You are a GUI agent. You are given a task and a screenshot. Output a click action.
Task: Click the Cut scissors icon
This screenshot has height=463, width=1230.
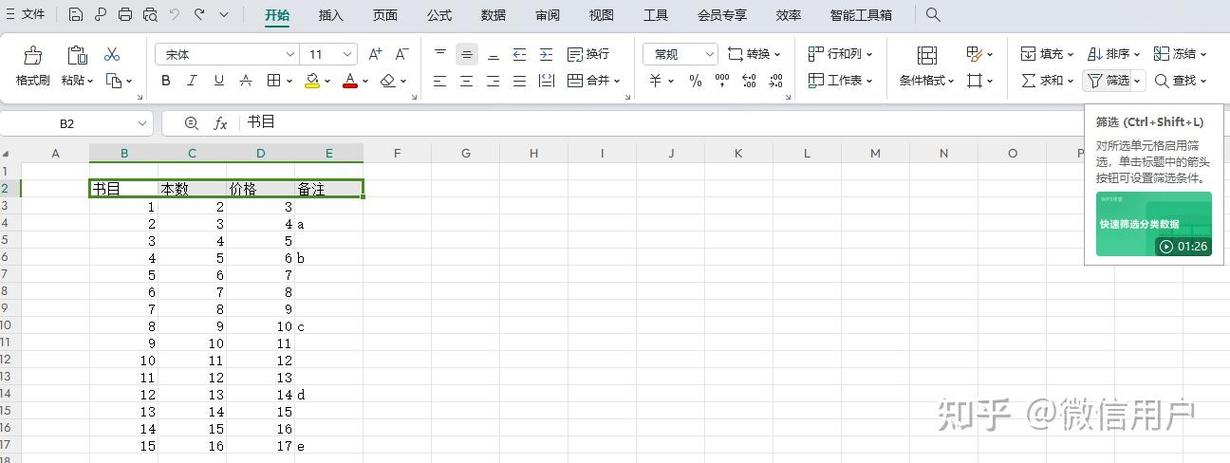click(112, 54)
